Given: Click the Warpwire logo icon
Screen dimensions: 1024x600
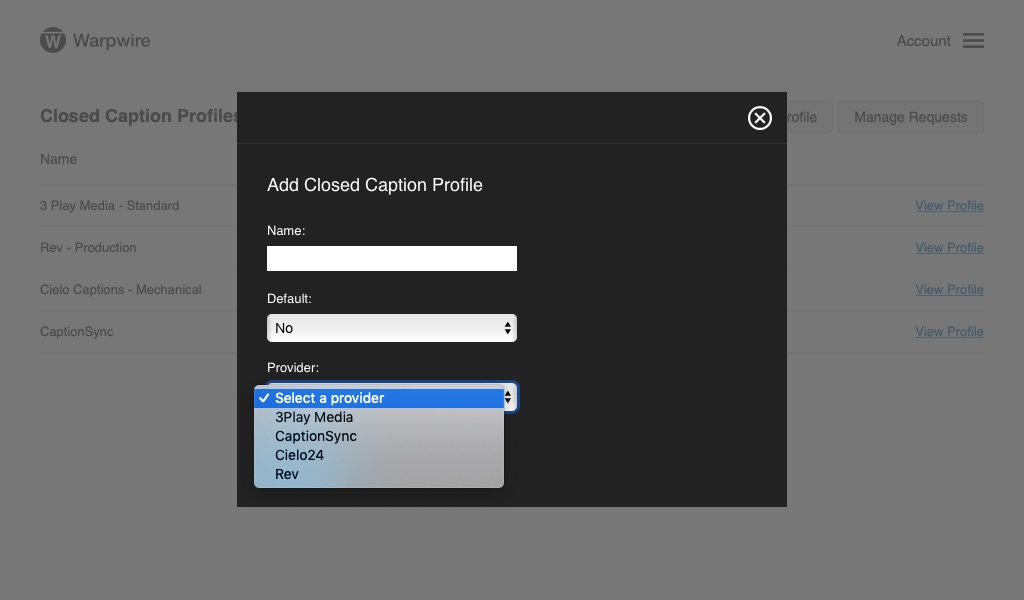Looking at the screenshot, I should point(53,40).
